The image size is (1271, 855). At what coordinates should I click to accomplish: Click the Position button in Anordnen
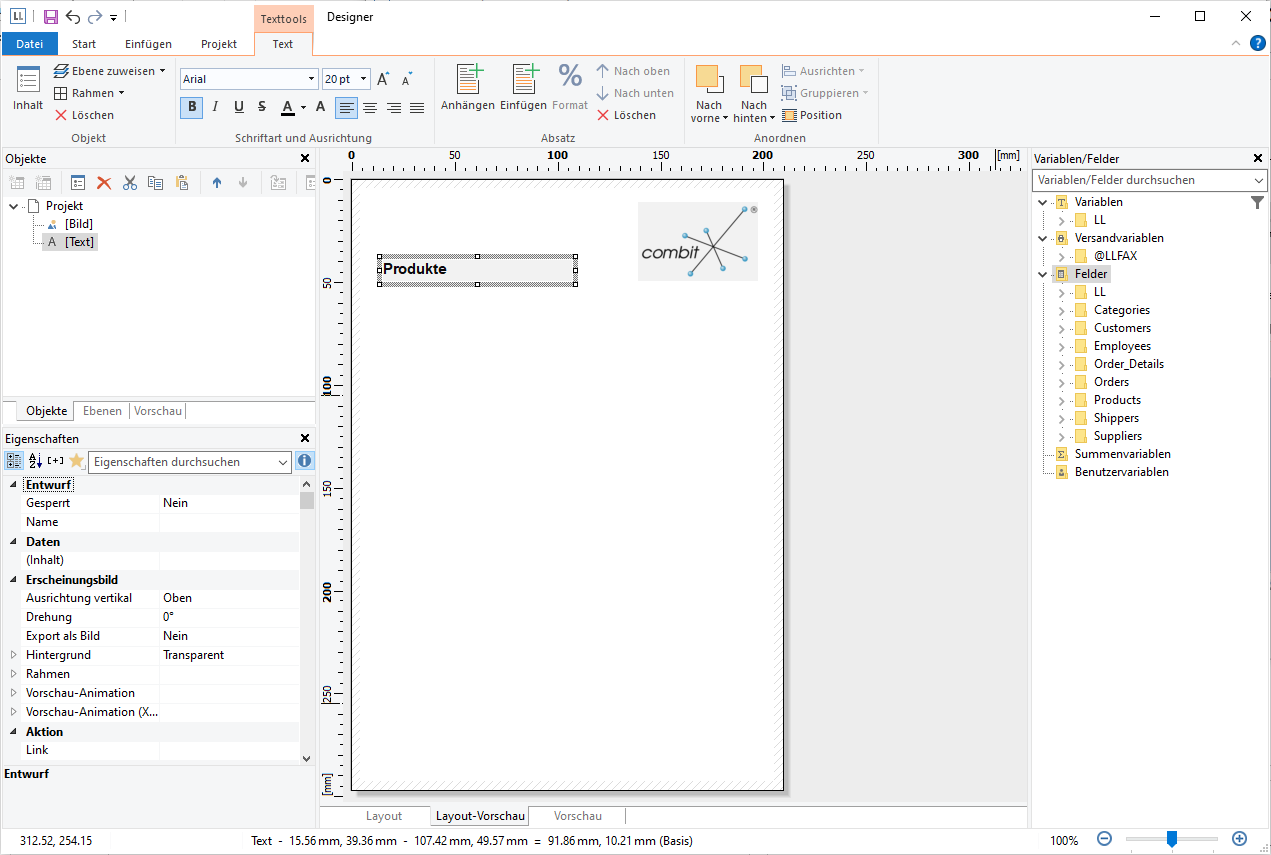(x=811, y=115)
